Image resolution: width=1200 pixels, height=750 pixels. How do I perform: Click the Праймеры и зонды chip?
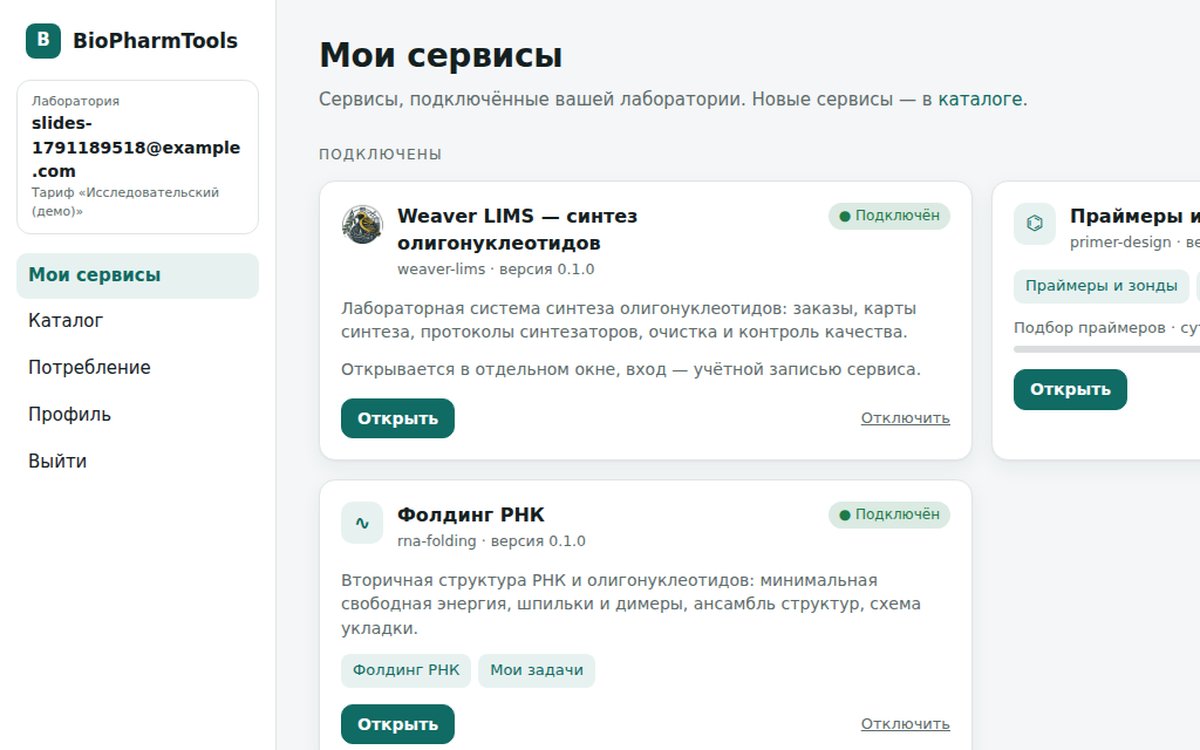(x=1101, y=286)
